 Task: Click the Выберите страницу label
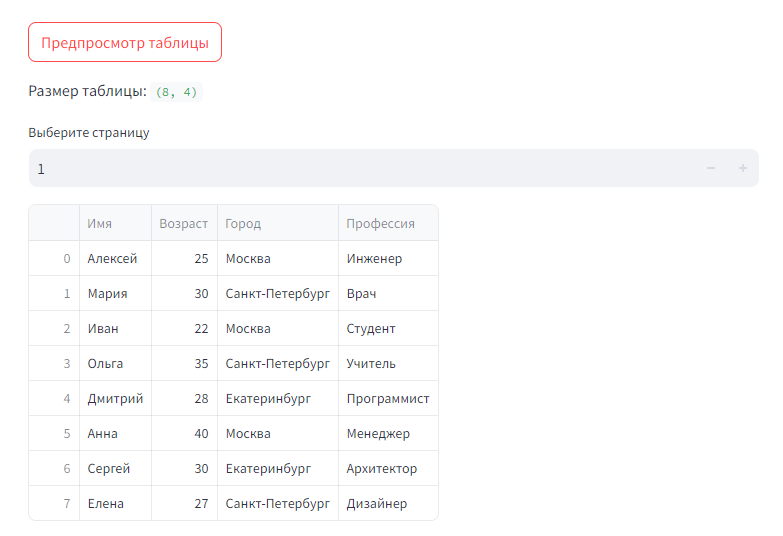tap(89, 132)
